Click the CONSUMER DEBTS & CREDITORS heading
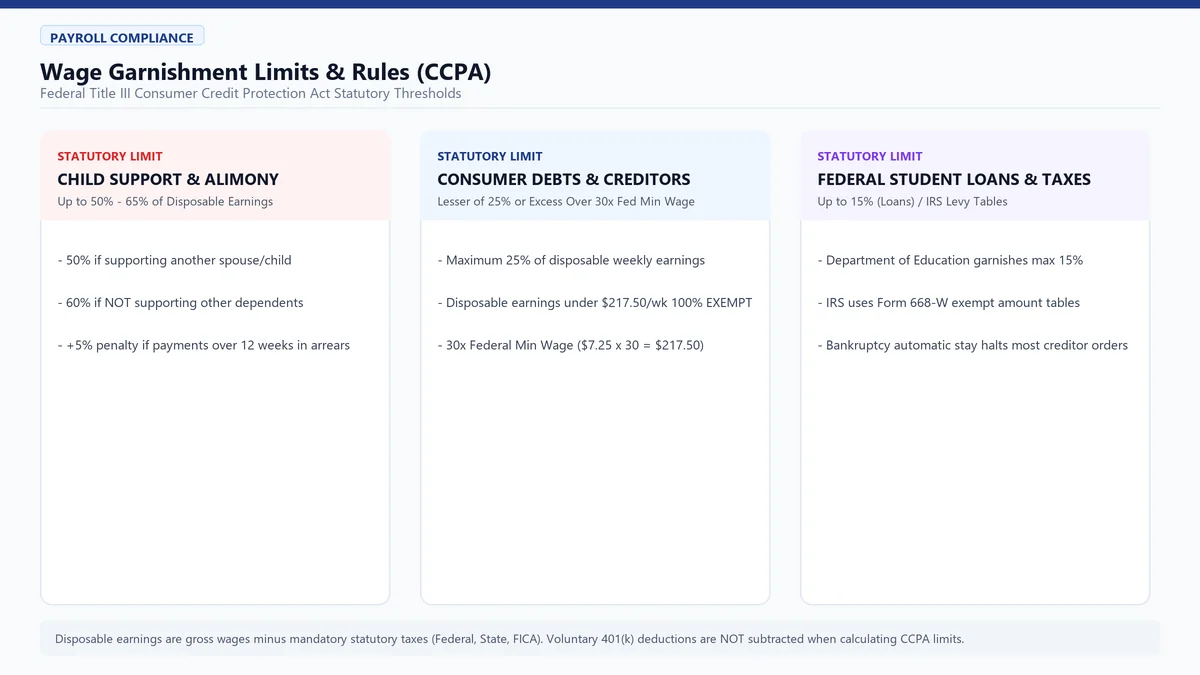This screenshot has width=1200, height=675. tap(564, 180)
